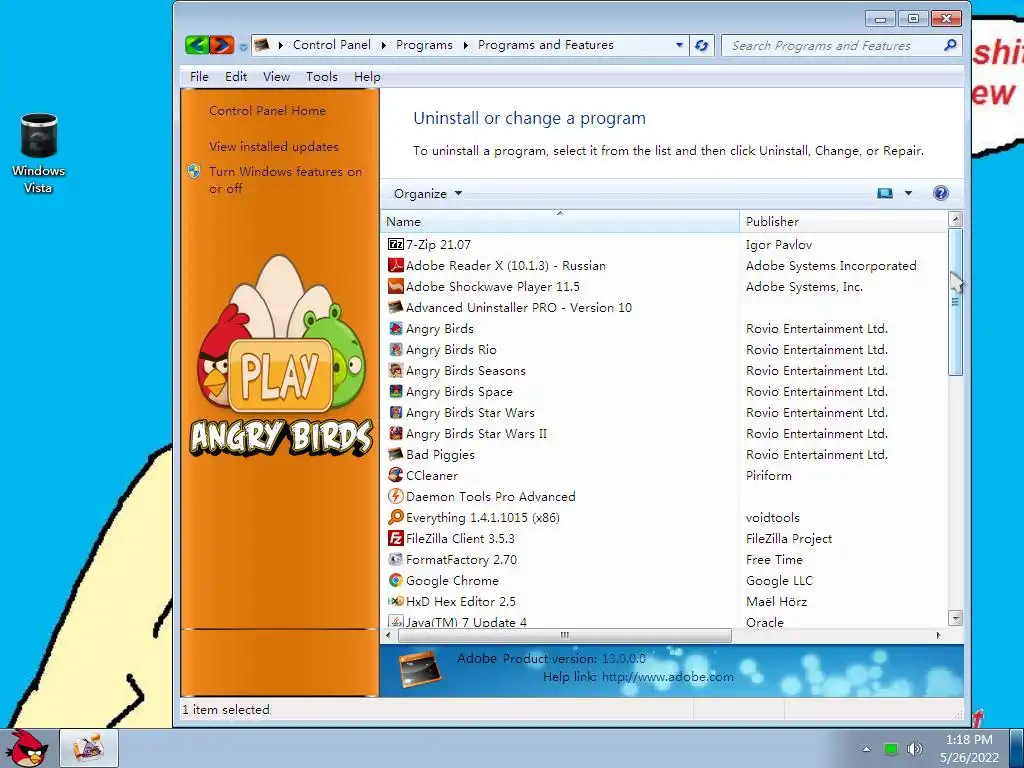Click the change view icon
Image resolution: width=1024 pixels, height=768 pixels.
point(885,193)
